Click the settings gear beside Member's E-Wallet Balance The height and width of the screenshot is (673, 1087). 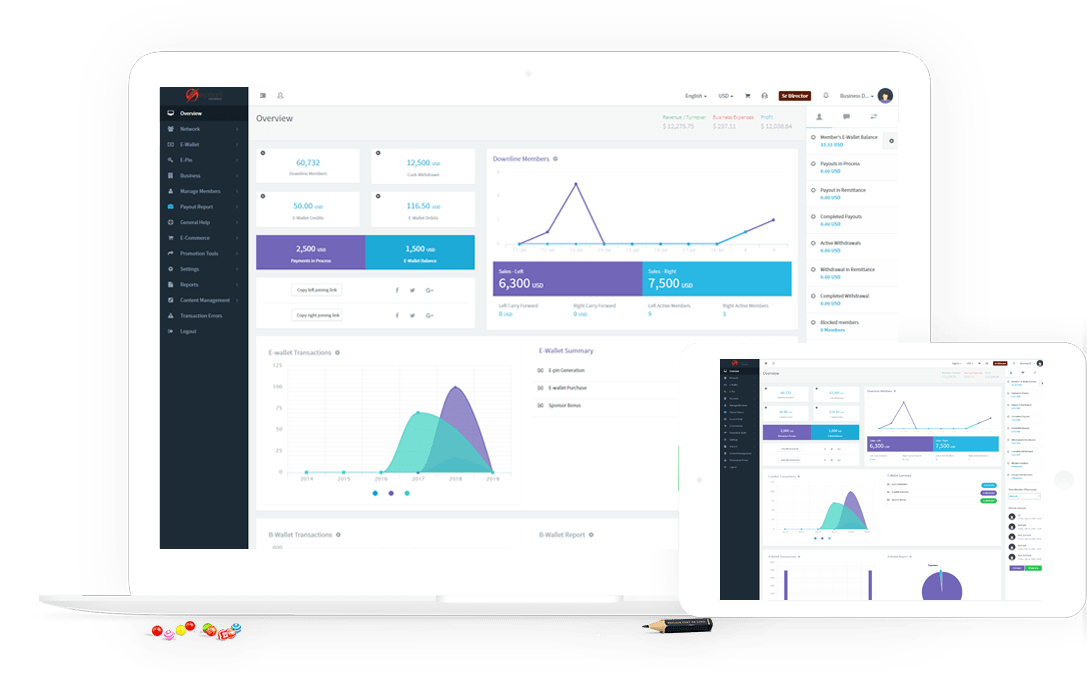click(892, 141)
